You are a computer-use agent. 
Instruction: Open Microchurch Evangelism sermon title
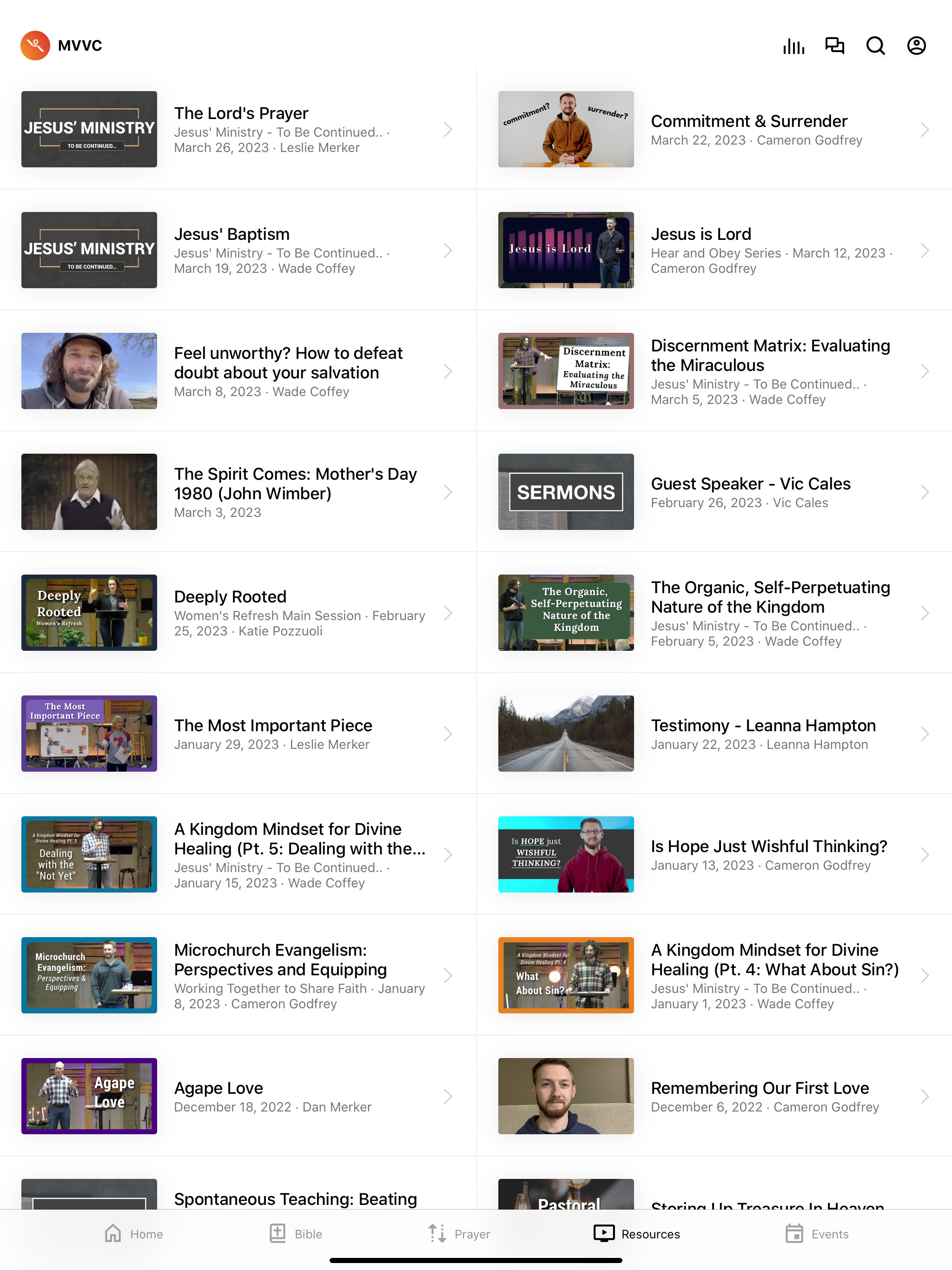pos(280,960)
